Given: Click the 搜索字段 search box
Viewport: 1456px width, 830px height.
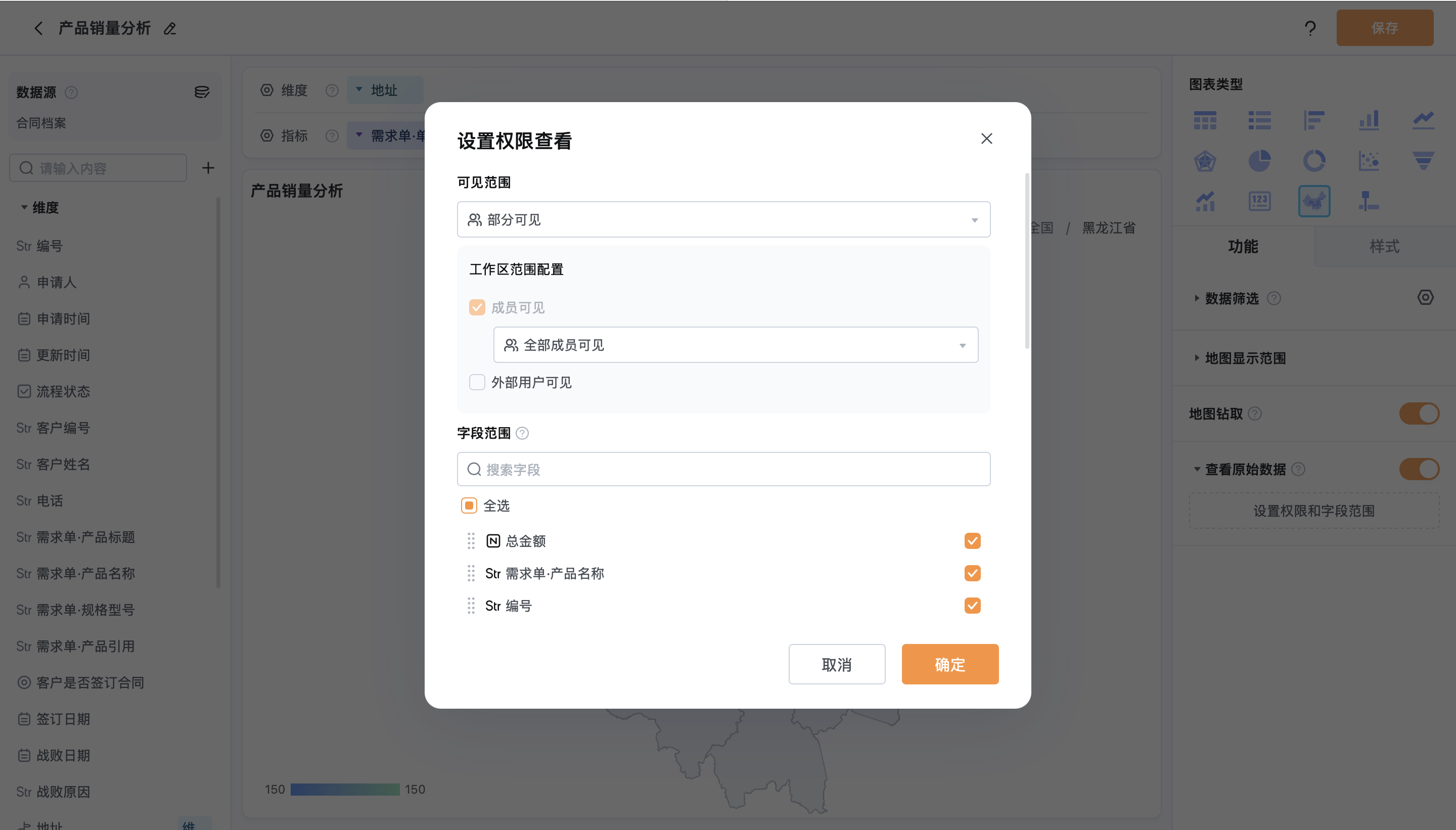Looking at the screenshot, I should 723,469.
